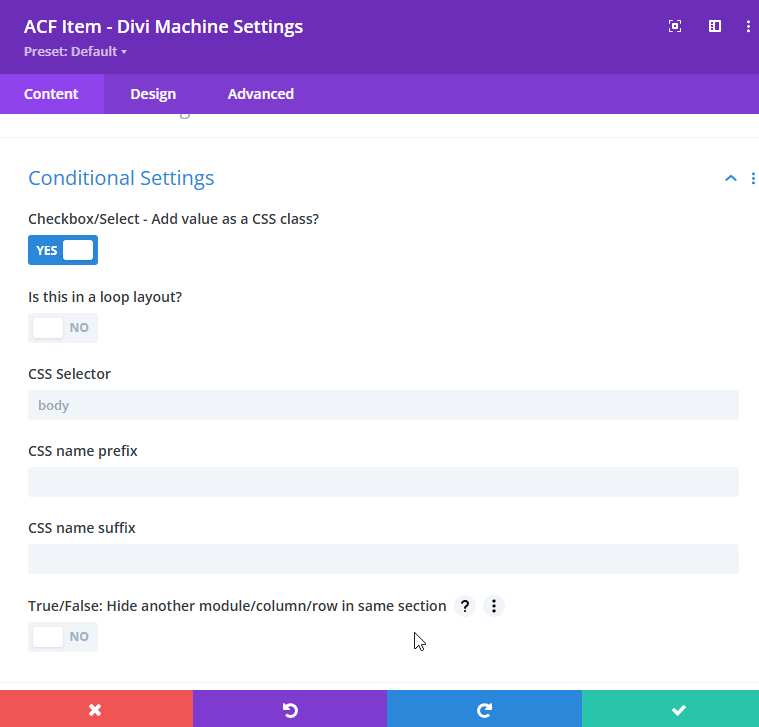Focus the CSS name prefix field
This screenshot has height=727, width=759.
pyautogui.click(x=383, y=482)
